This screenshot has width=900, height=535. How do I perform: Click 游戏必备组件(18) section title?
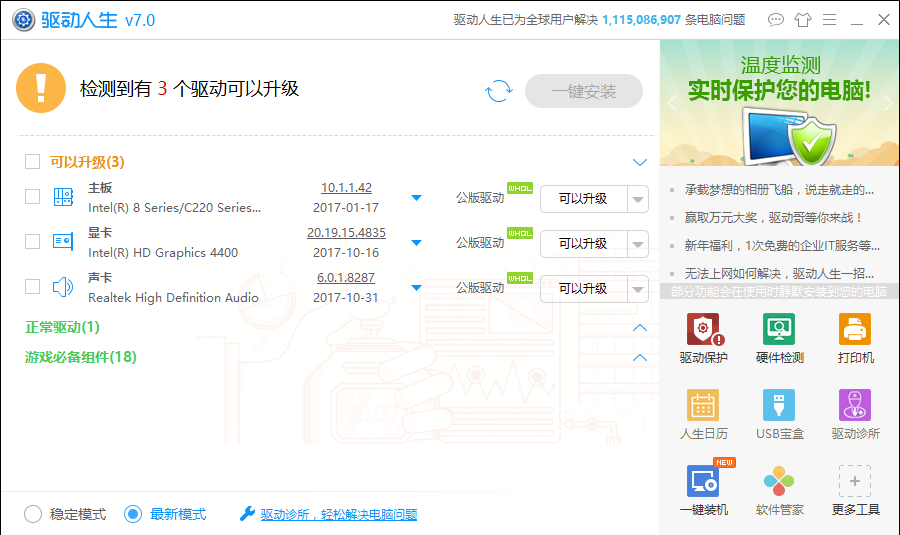(81, 357)
